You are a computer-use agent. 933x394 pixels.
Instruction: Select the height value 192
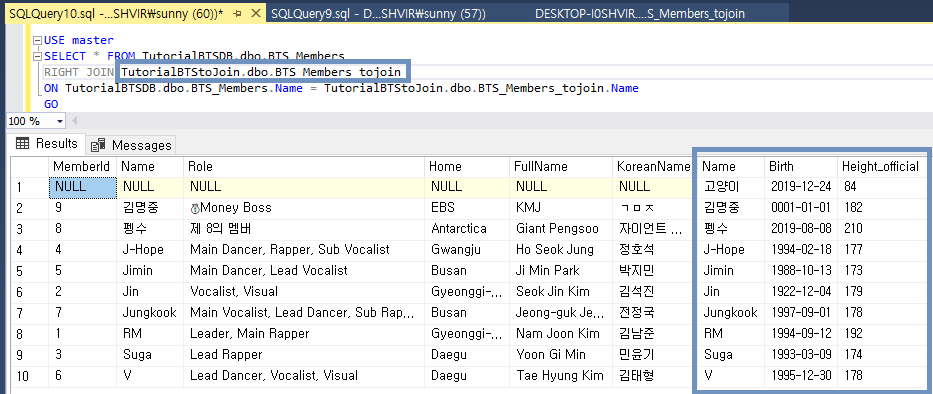[881, 333]
